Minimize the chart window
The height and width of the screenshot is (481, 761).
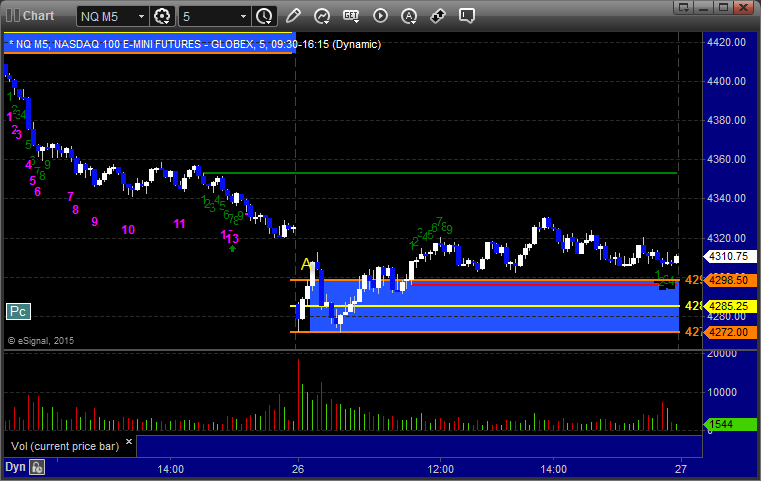704,7
